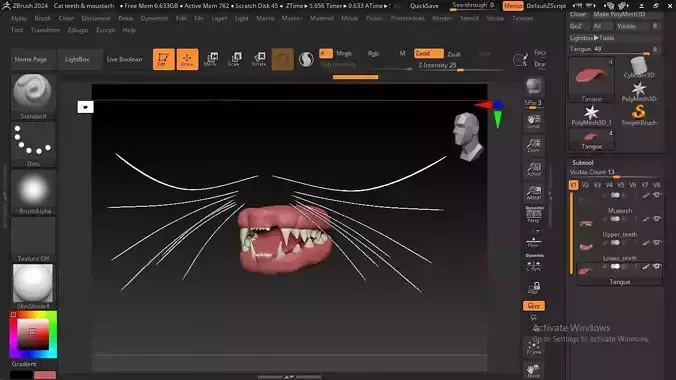Viewport: 676px width, 380px height.
Task: Toggle the Zsub mode
Action: point(454,54)
